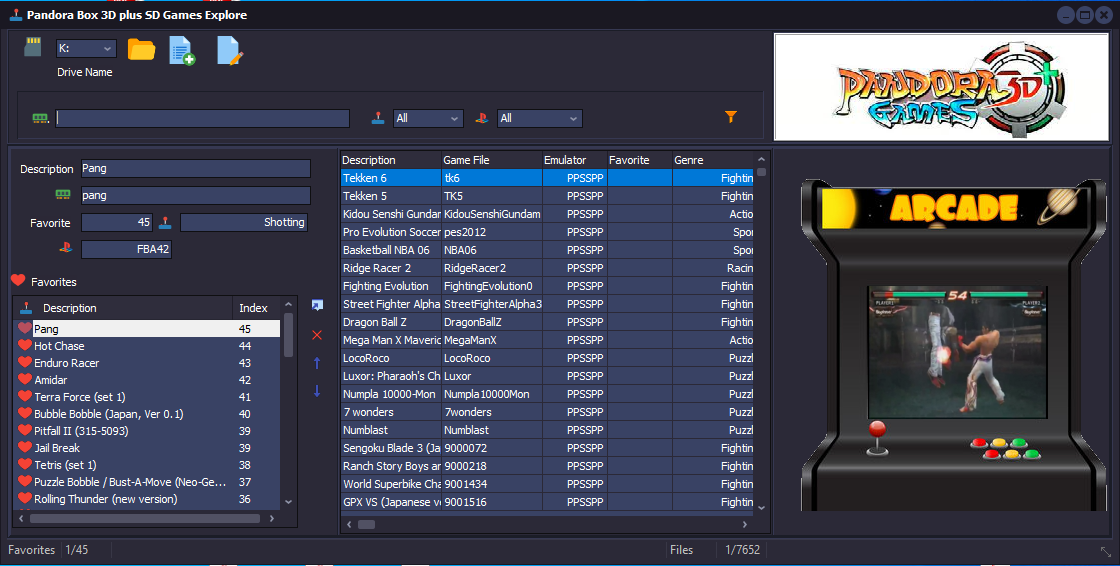Click the Tekken game preview thumbnail
Screen dimensions: 1120x566
pyautogui.click(x=957, y=352)
